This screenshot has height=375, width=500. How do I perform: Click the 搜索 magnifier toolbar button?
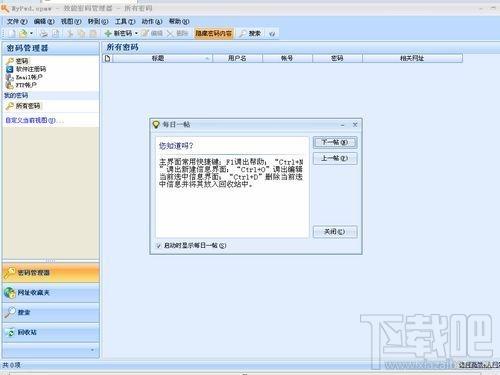click(250, 33)
